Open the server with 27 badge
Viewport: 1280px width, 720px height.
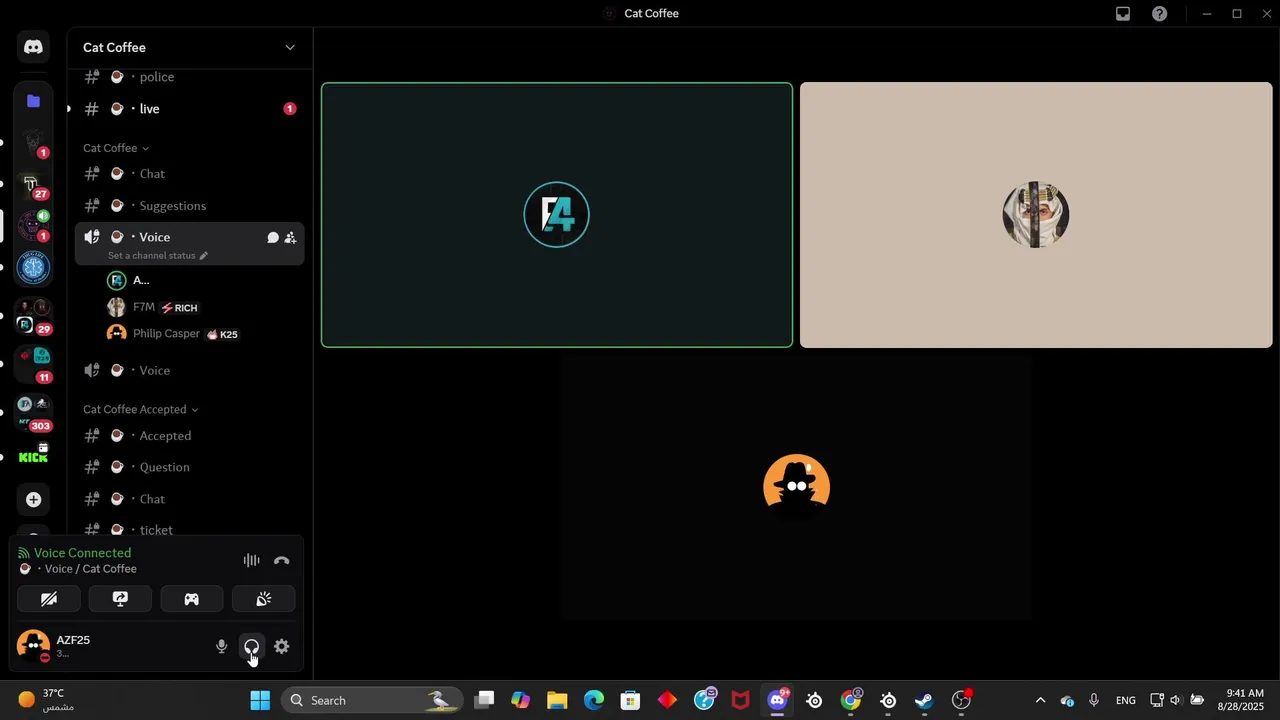(33, 185)
